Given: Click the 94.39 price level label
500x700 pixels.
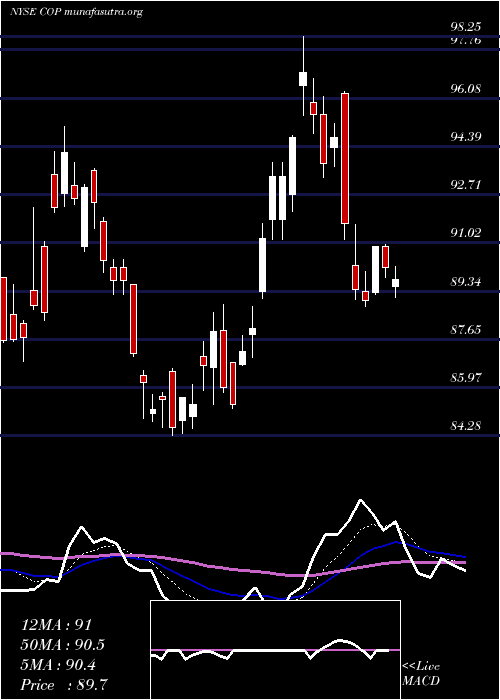Looking at the screenshot, I should pos(466,137).
